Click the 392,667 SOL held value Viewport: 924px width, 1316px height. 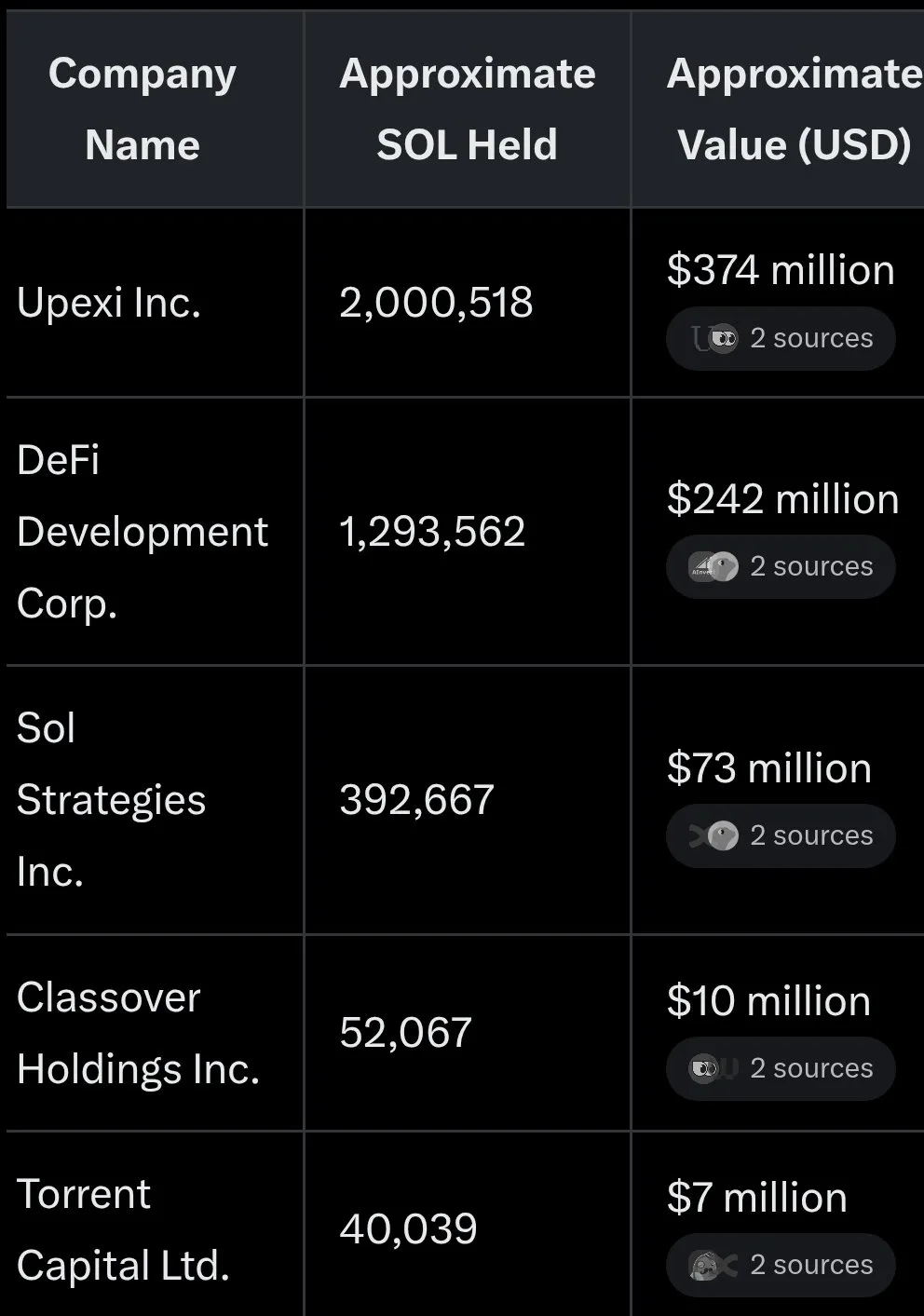pyautogui.click(x=416, y=800)
